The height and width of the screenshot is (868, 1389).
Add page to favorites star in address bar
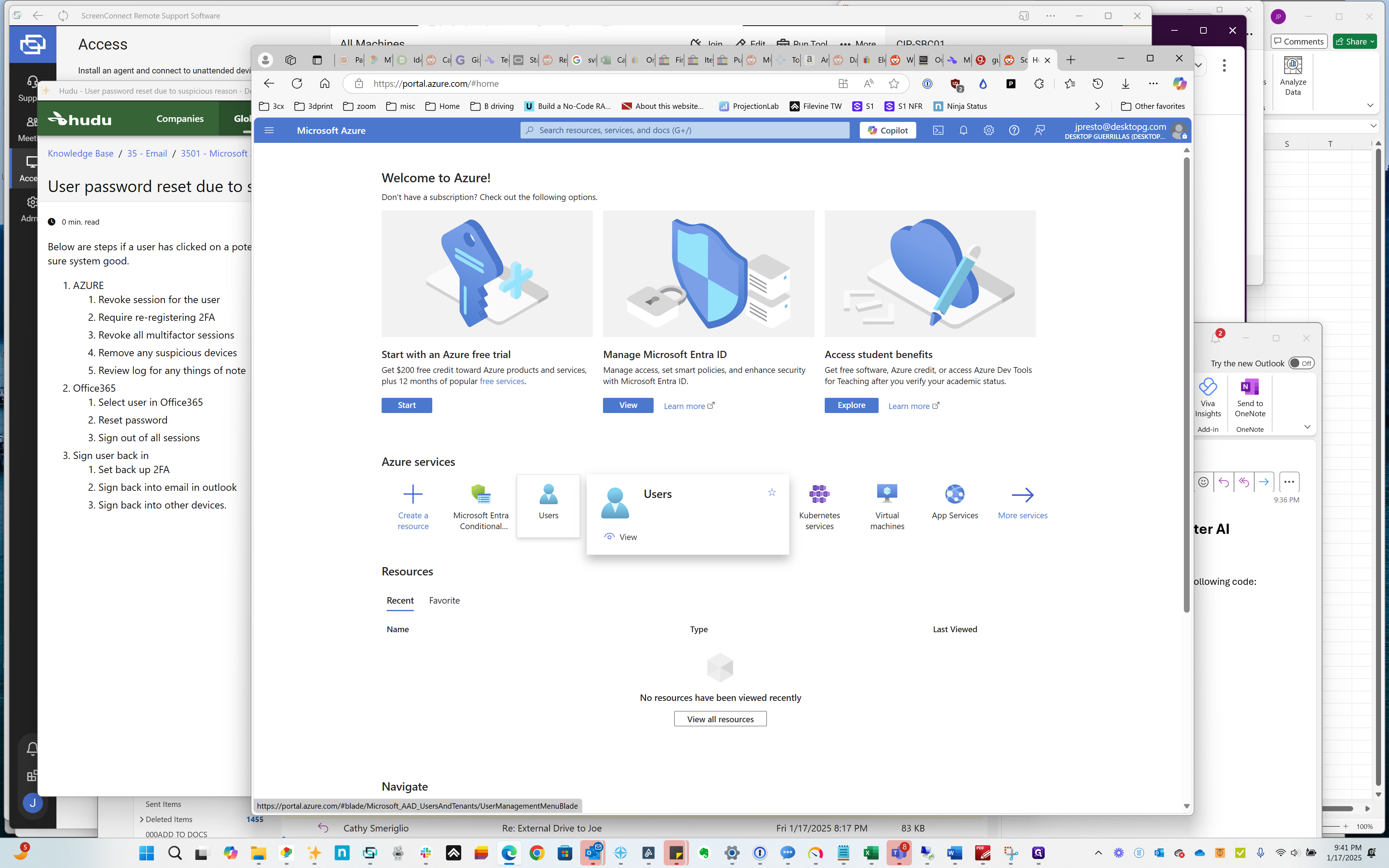point(894,84)
